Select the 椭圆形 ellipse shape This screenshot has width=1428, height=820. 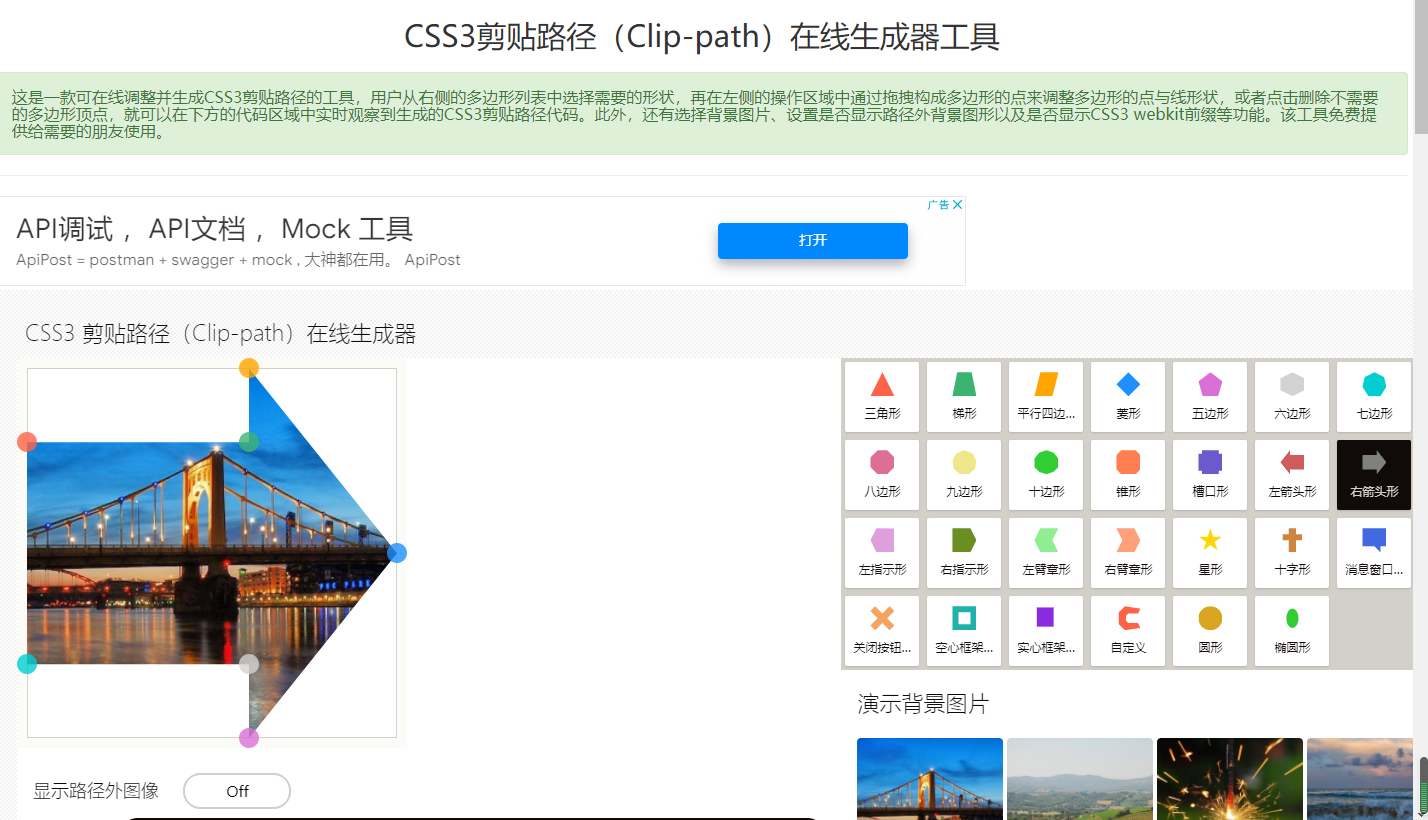(1291, 630)
